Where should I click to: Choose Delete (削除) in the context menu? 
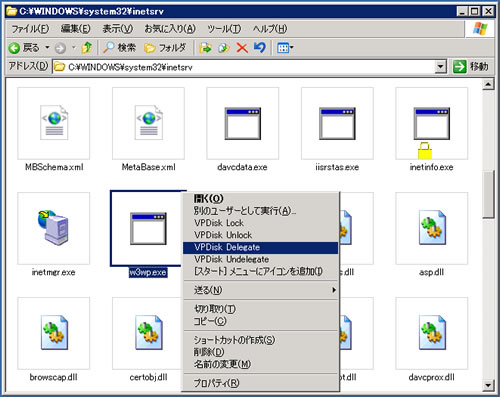260,352
